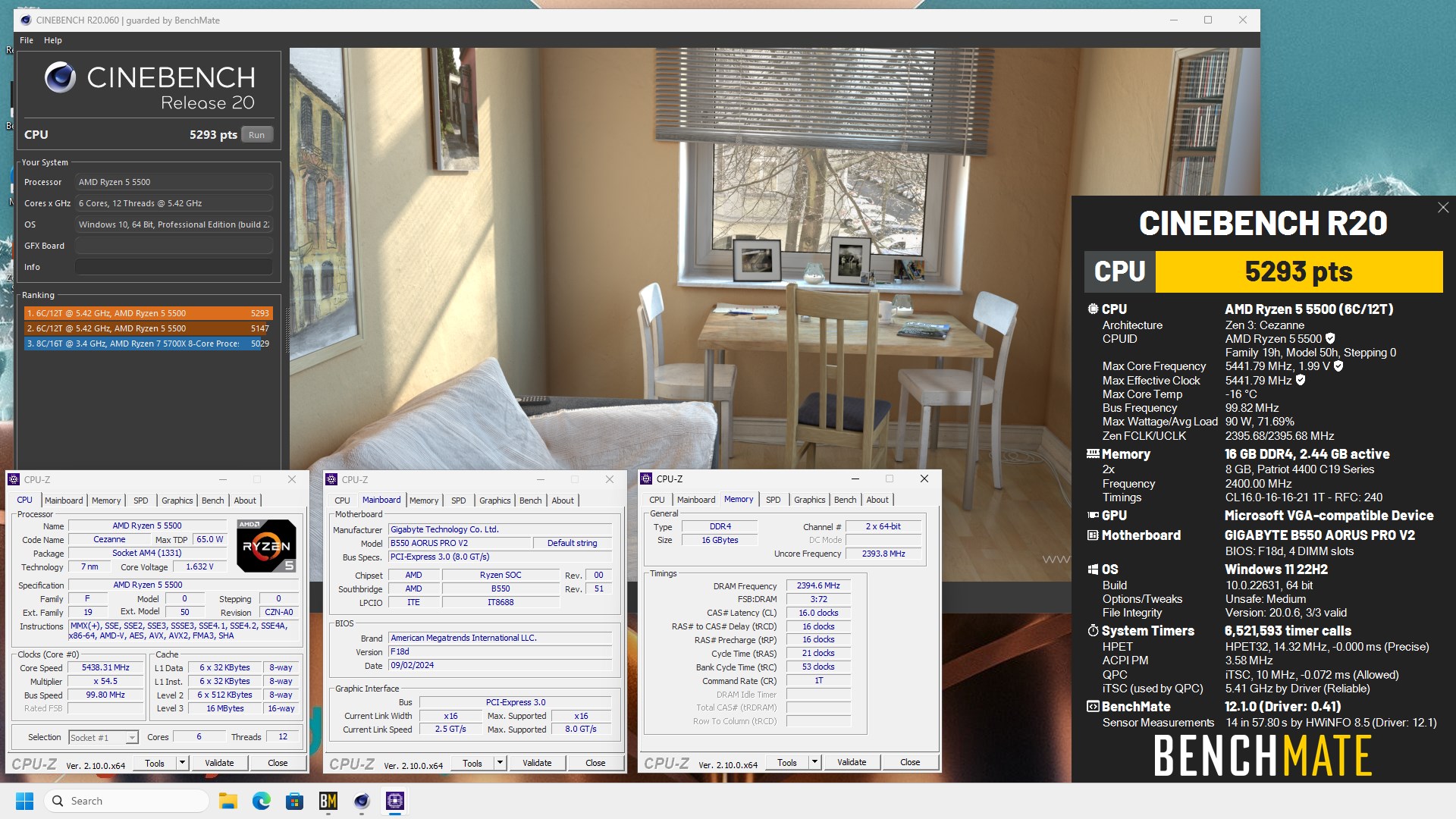Click the Cinebench Info field
The height and width of the screenshot is (819, 1456).
tap(174, 267)
